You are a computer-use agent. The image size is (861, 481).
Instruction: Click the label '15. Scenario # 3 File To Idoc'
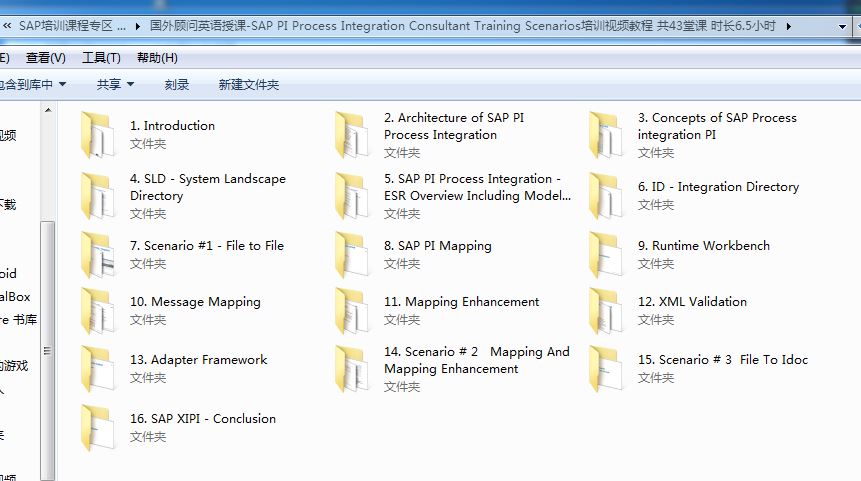[x=723, y=360]
